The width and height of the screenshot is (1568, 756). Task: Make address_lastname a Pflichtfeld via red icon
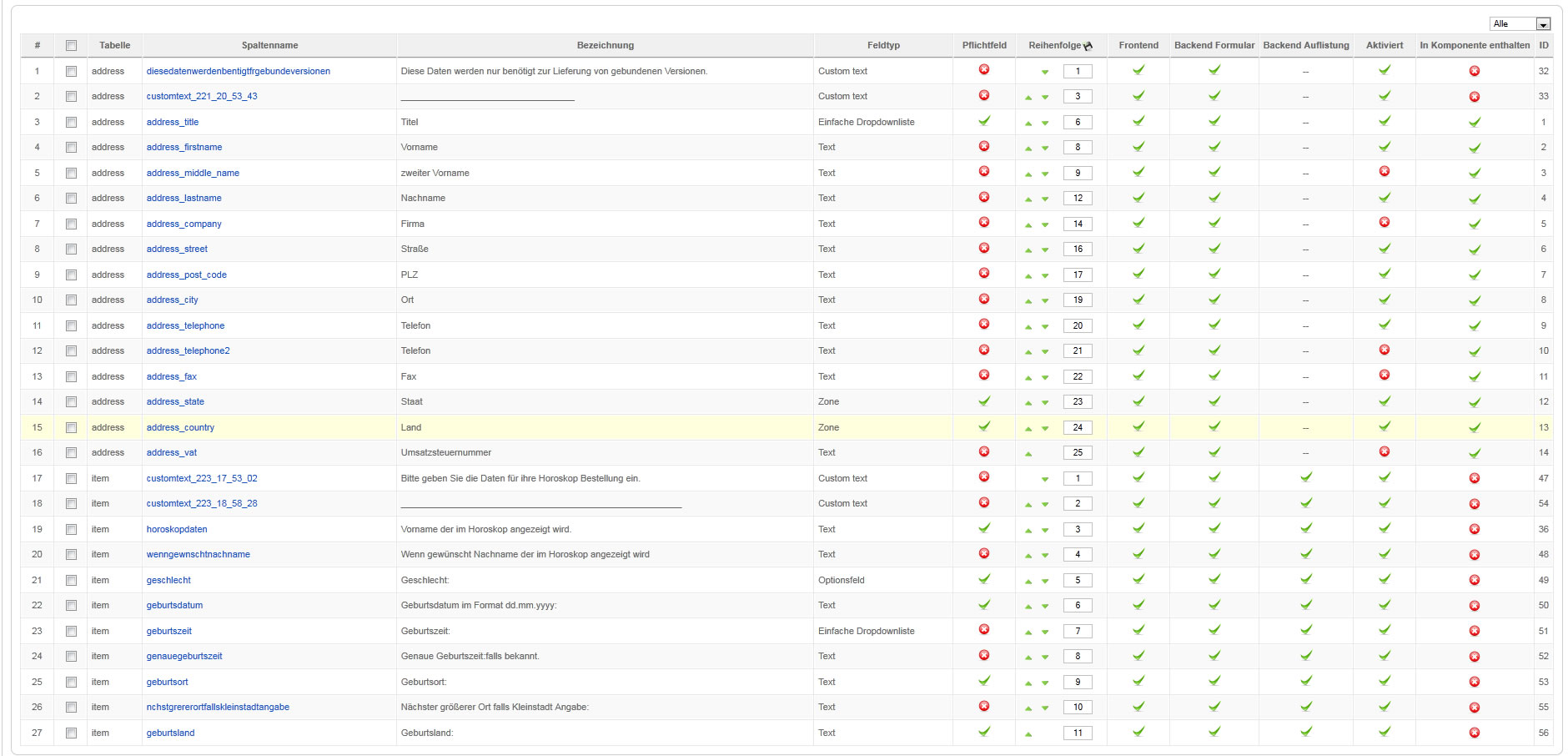(984, 198)
